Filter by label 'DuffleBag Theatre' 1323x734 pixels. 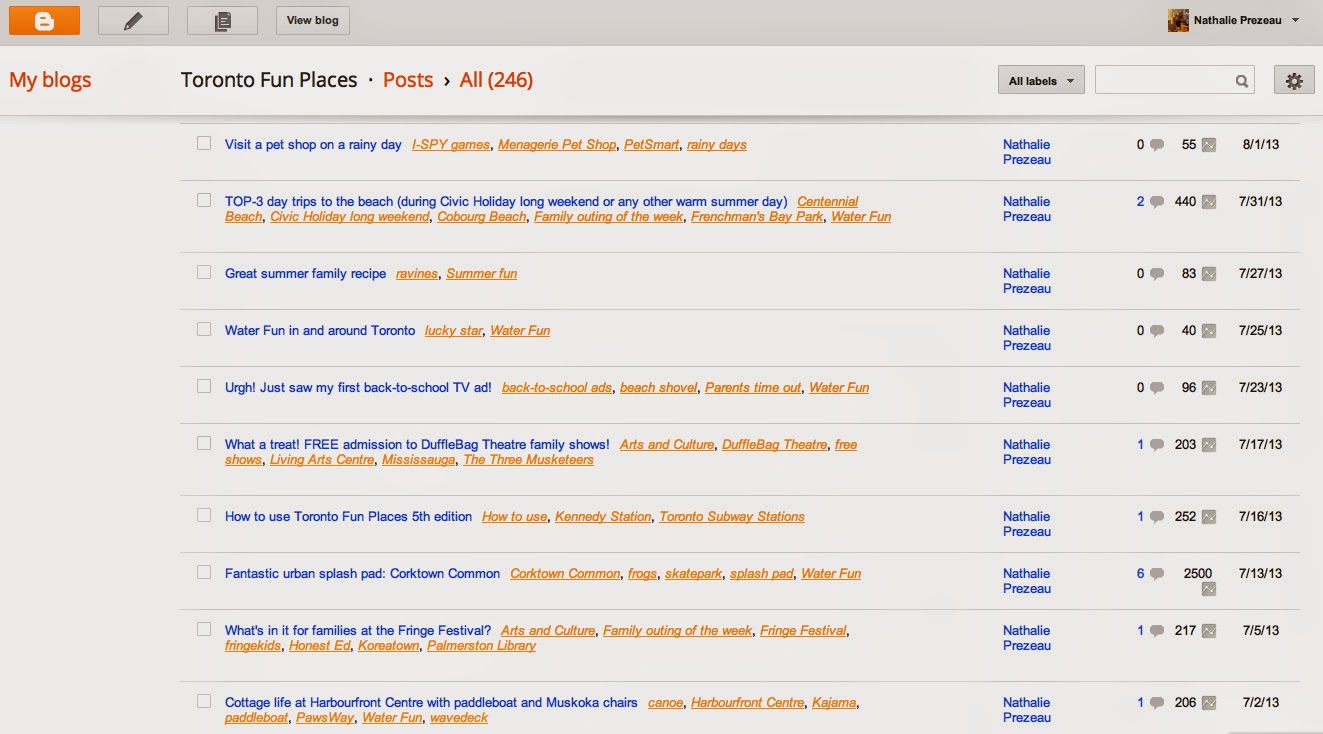click(775, 445)
